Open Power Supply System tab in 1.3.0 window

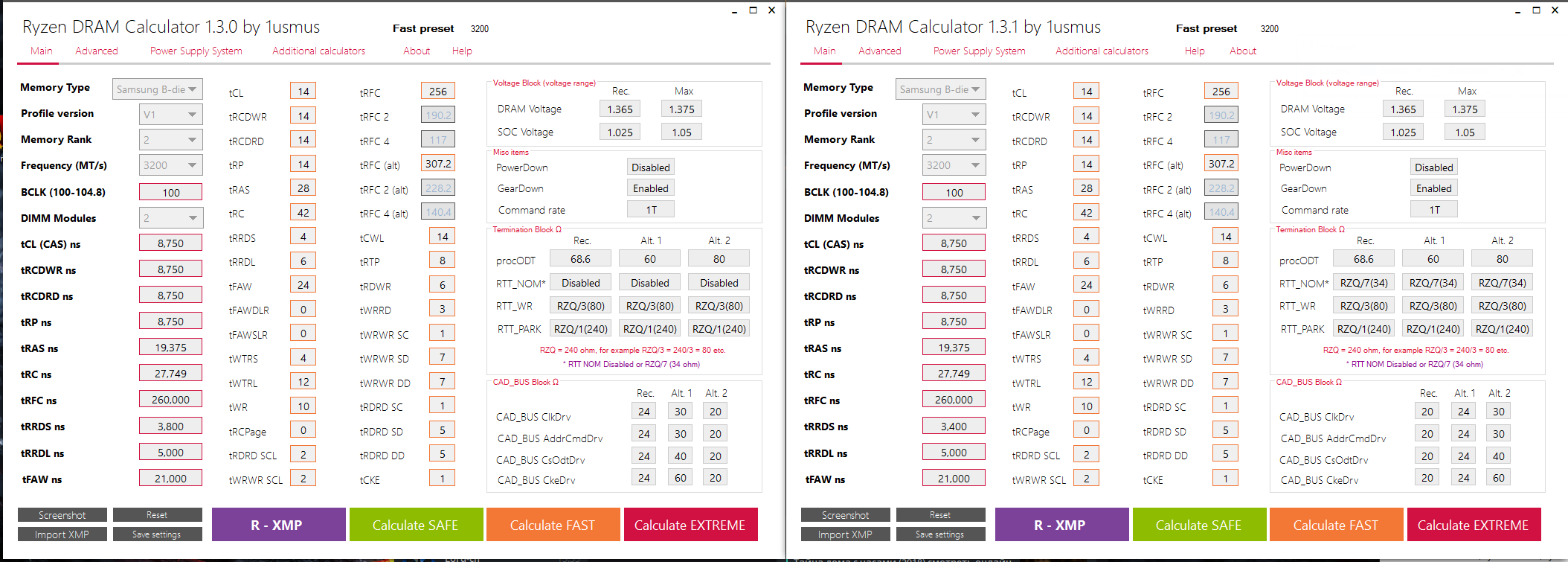coord(196,51)
